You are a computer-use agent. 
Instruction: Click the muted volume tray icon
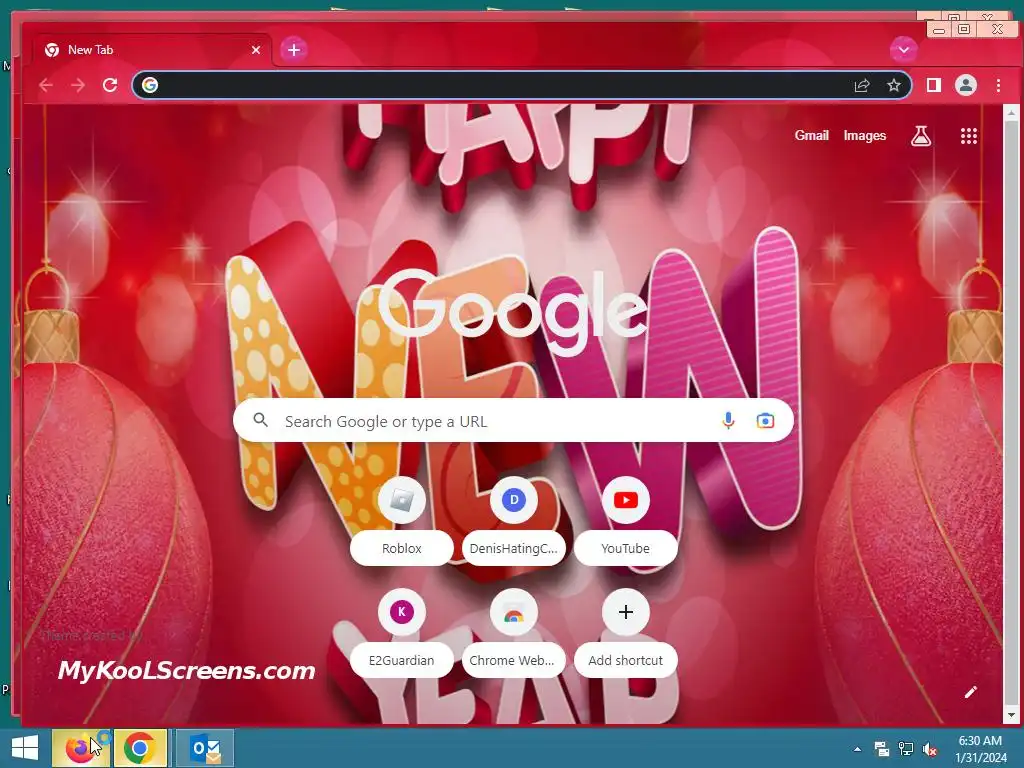pyautogui.click(x=930, y=749)
